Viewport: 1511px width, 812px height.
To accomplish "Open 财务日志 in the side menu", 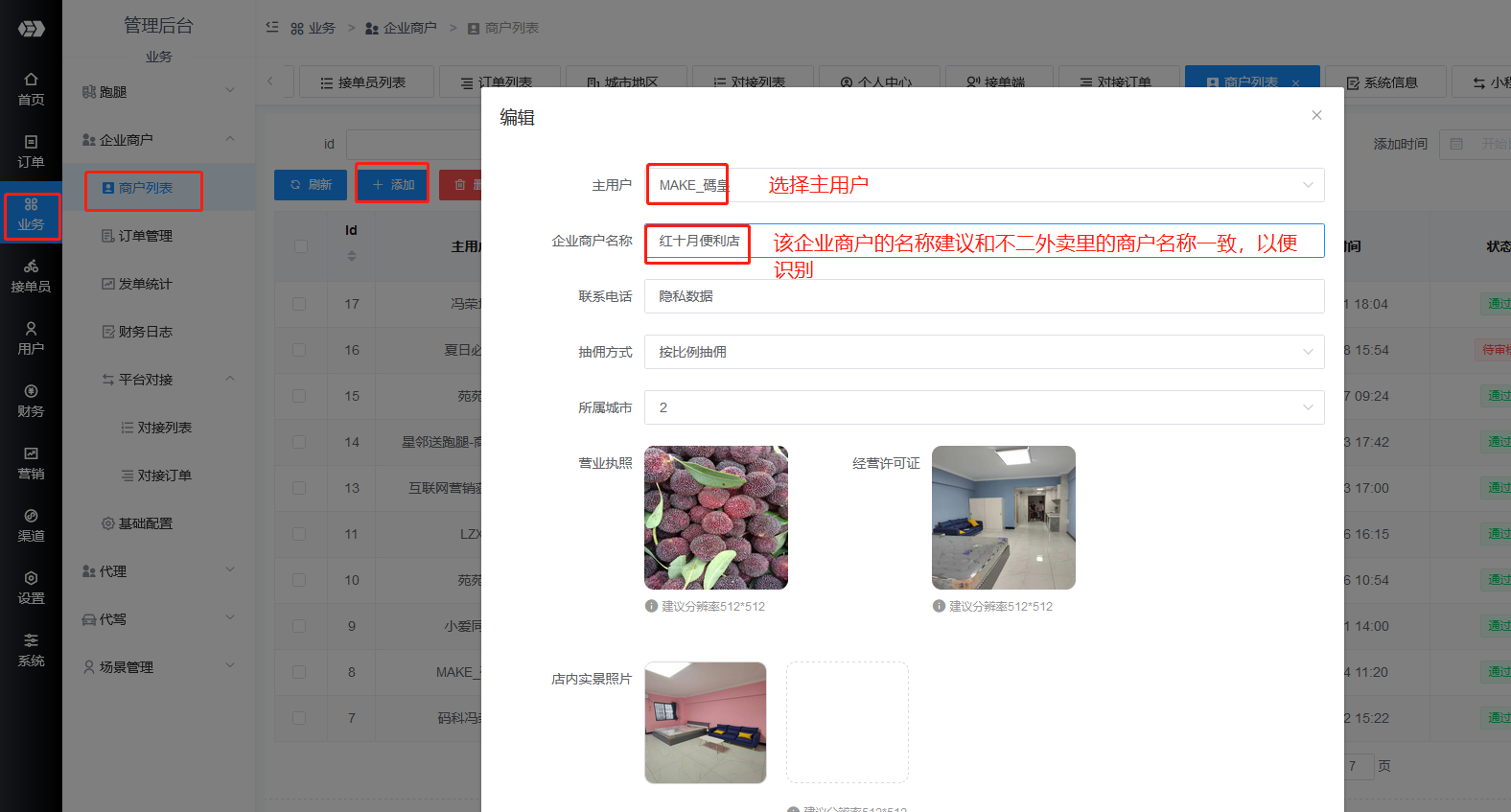I will [x=145, y=332].
